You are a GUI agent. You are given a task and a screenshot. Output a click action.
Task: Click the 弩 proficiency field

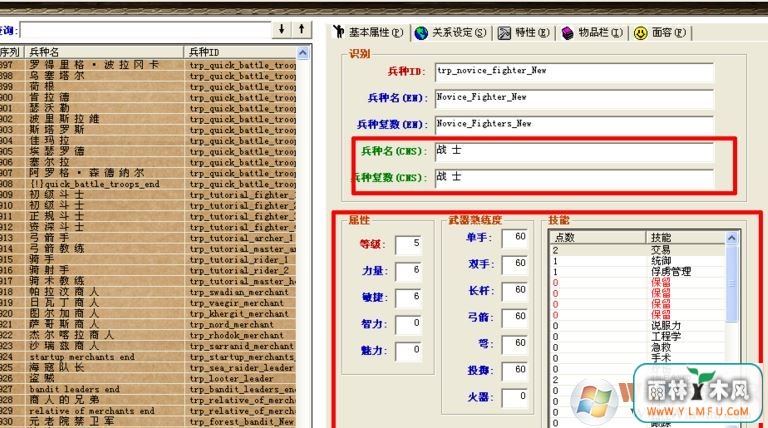[x=515, y=344]
